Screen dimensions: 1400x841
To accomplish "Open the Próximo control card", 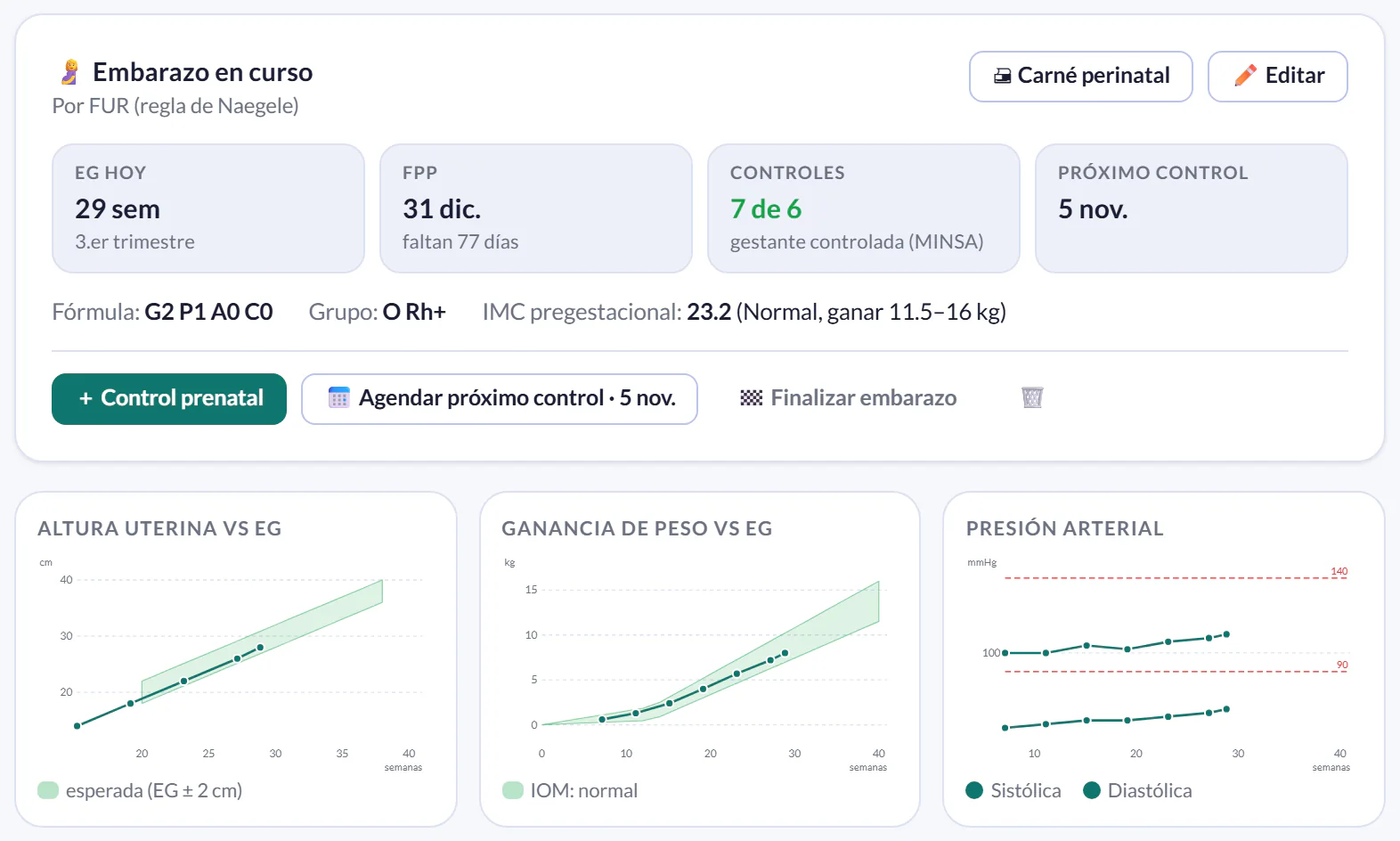I will [x=1192, y=208].
